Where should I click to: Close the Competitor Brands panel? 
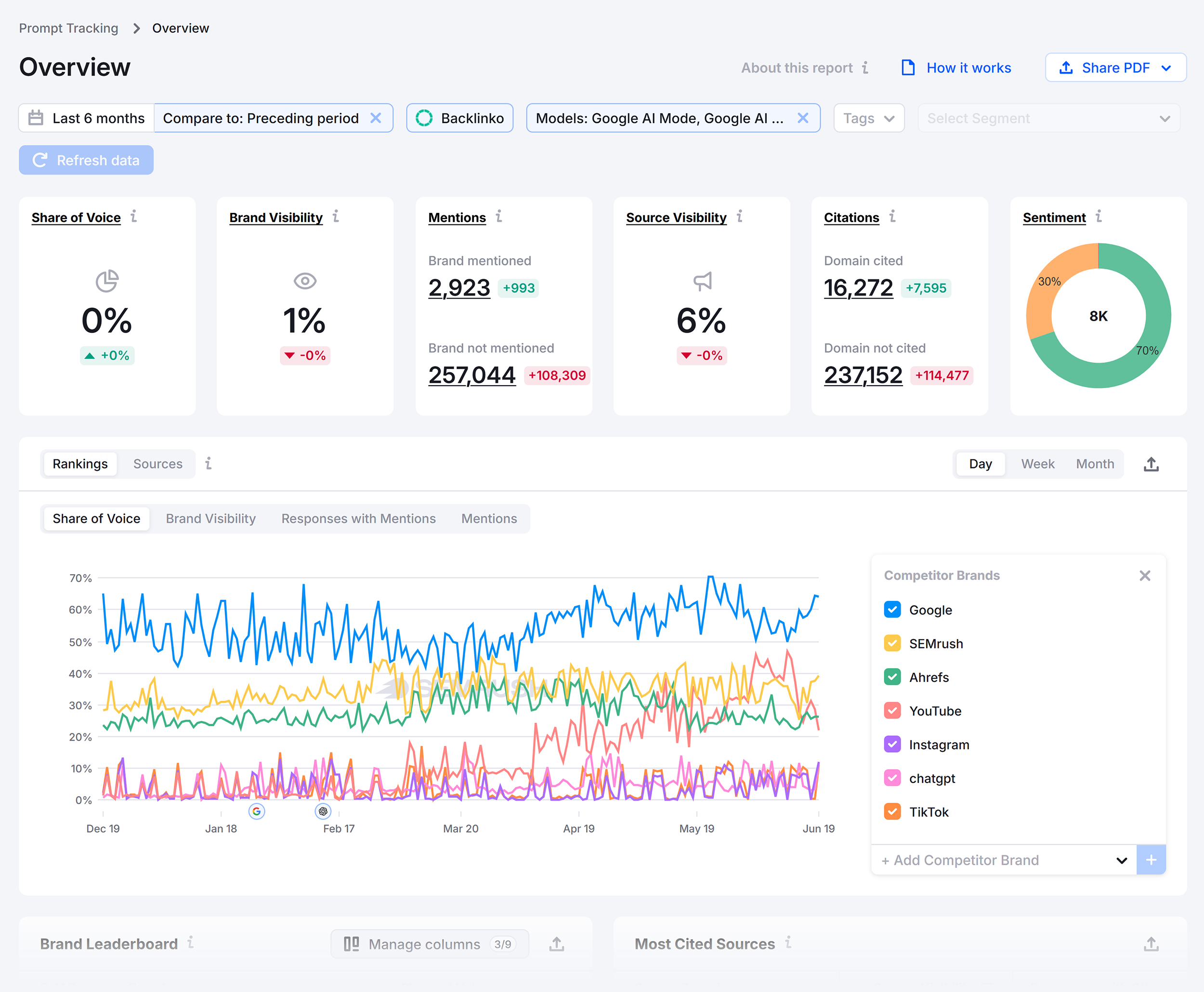[x=1145, y=575]
